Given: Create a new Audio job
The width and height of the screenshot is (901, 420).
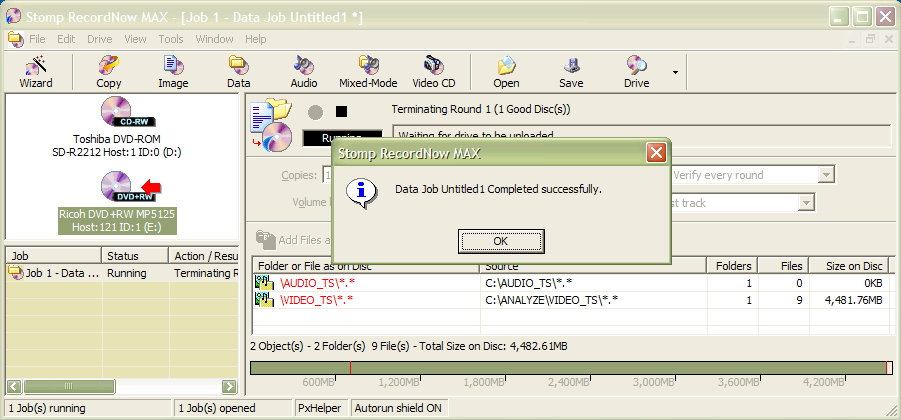Looking at the screenshot, I should click(x=303, y=72).
